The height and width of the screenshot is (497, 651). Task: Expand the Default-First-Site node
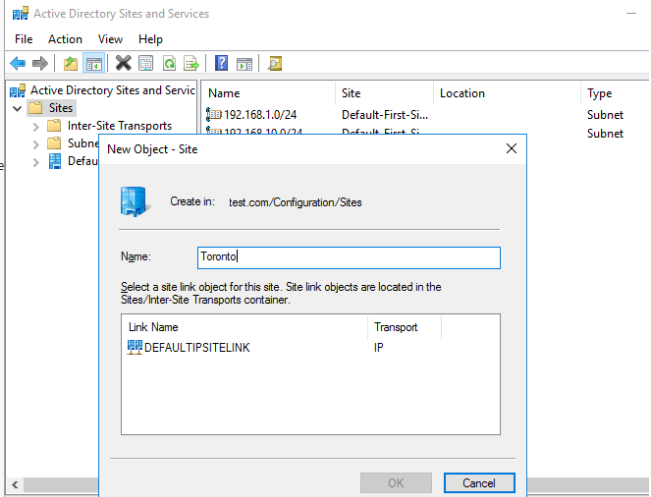(x=36, y=162)
